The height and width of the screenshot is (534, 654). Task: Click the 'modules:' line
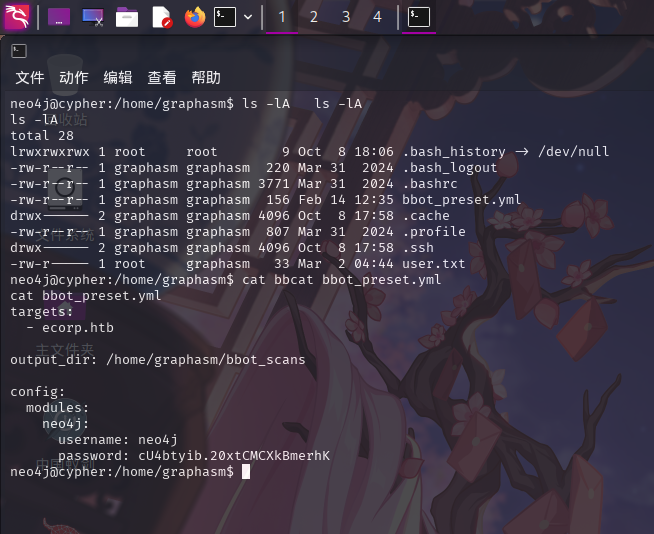point(58,408)
